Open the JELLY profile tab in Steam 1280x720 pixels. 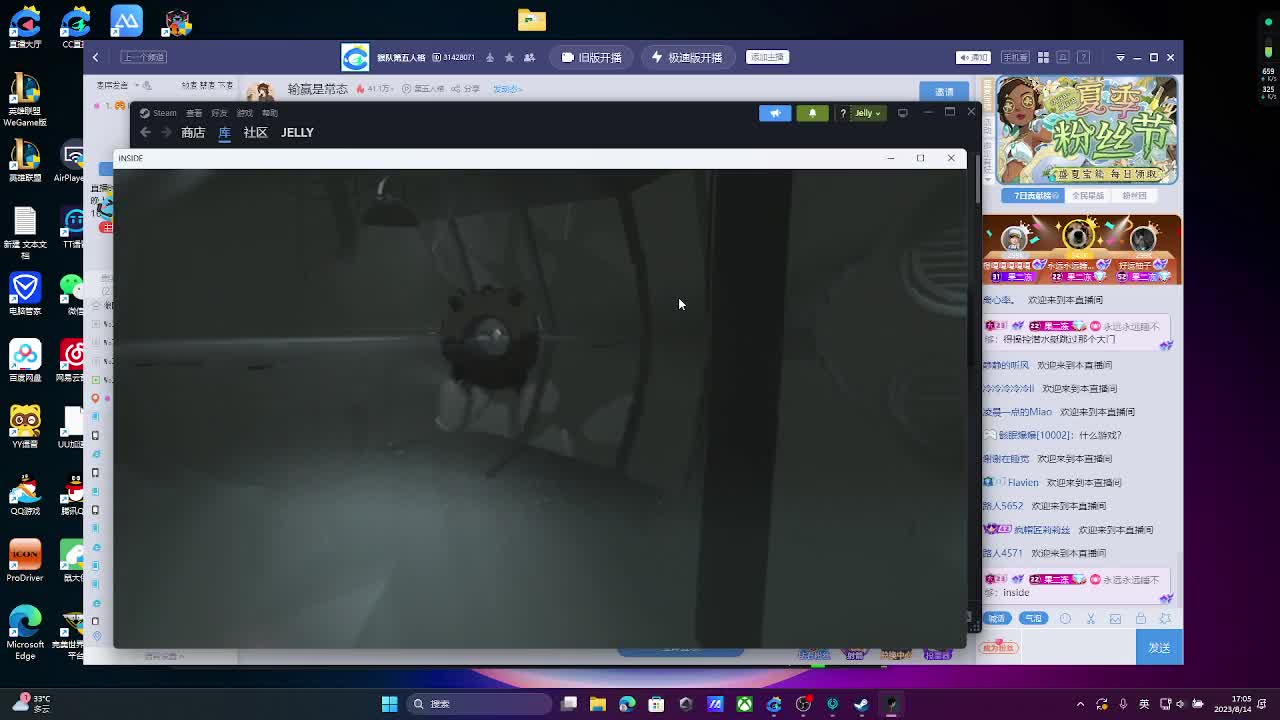(297, 132)
